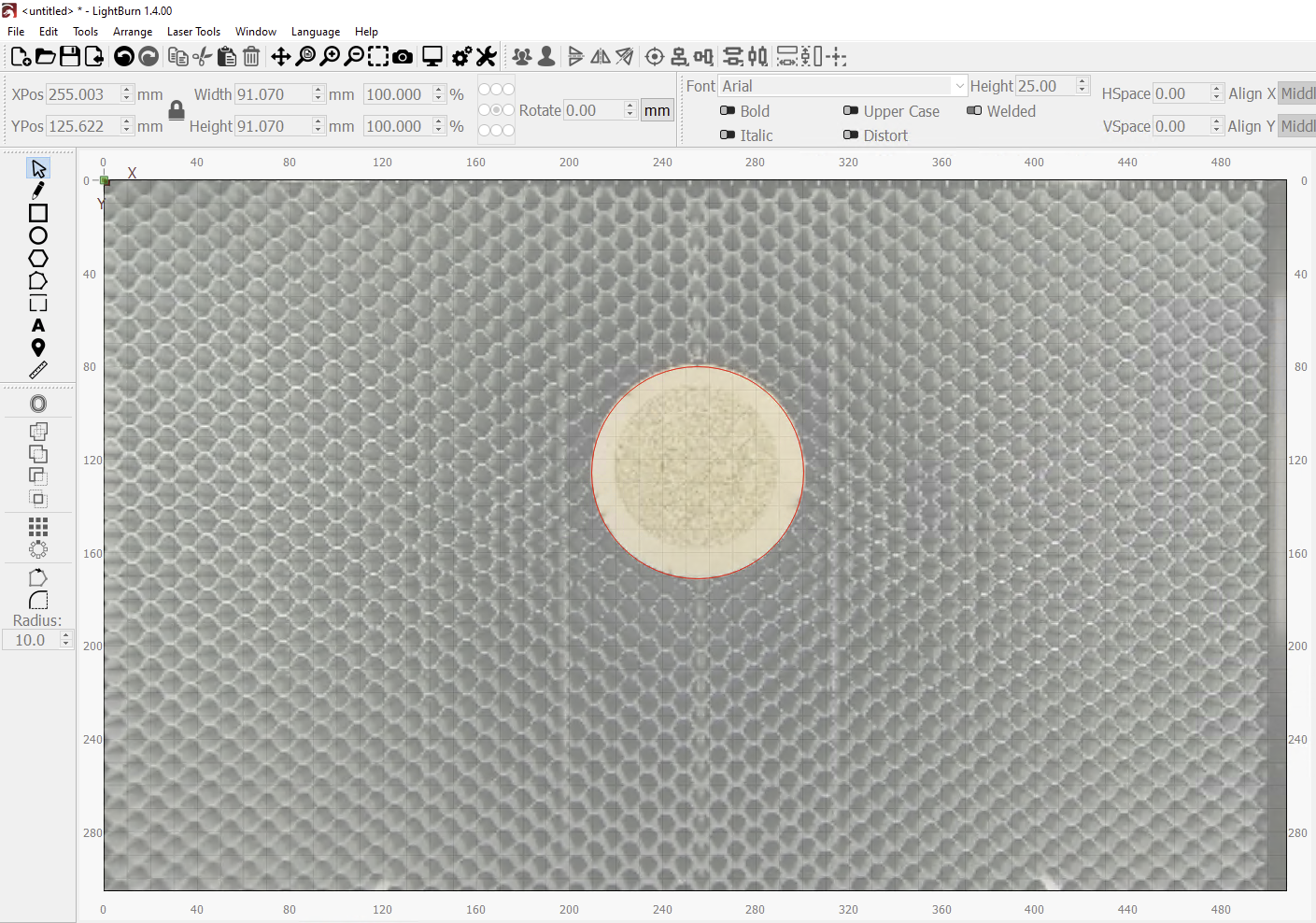Image resolution: width=1316 pixels, height=923 pixels.
Task: Step the Width value spinner
Action: tap(318, 94)
